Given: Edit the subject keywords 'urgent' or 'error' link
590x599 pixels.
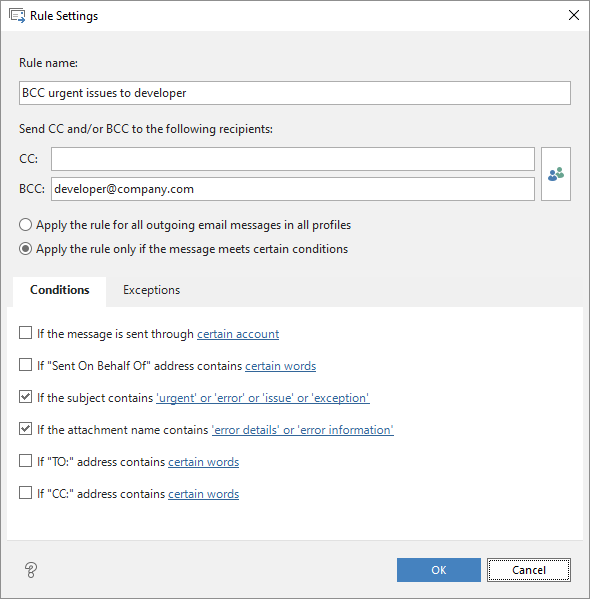Looking at the screenshot, I should tap(263, 398).
